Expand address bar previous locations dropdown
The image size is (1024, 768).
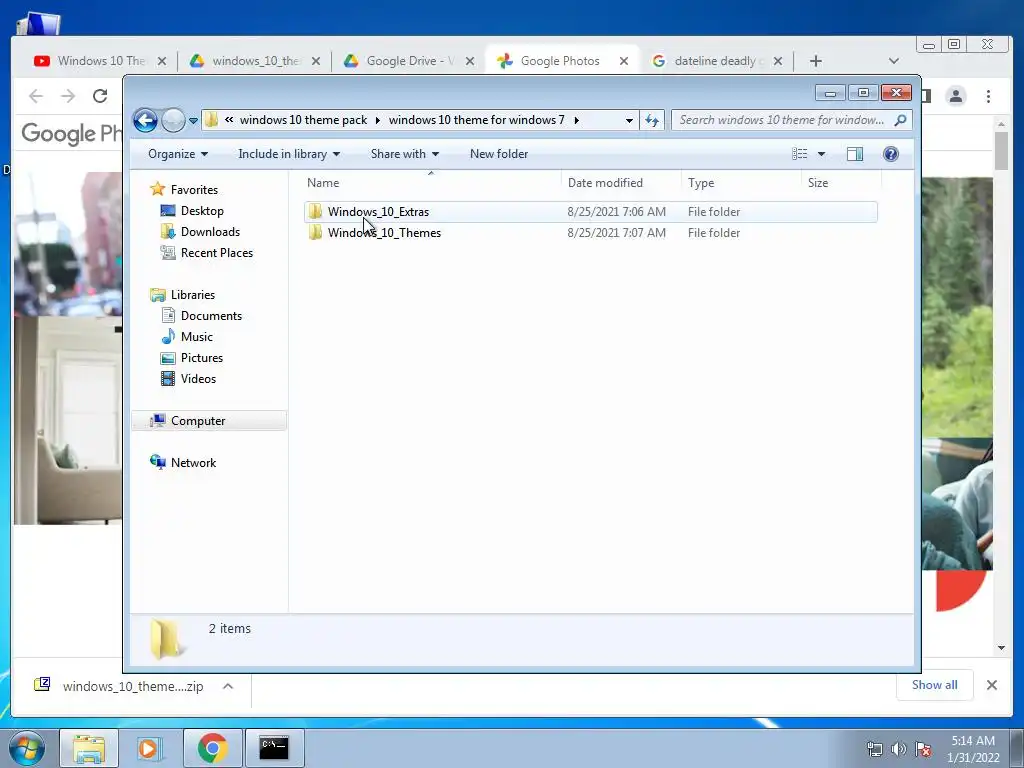(629, 120)
